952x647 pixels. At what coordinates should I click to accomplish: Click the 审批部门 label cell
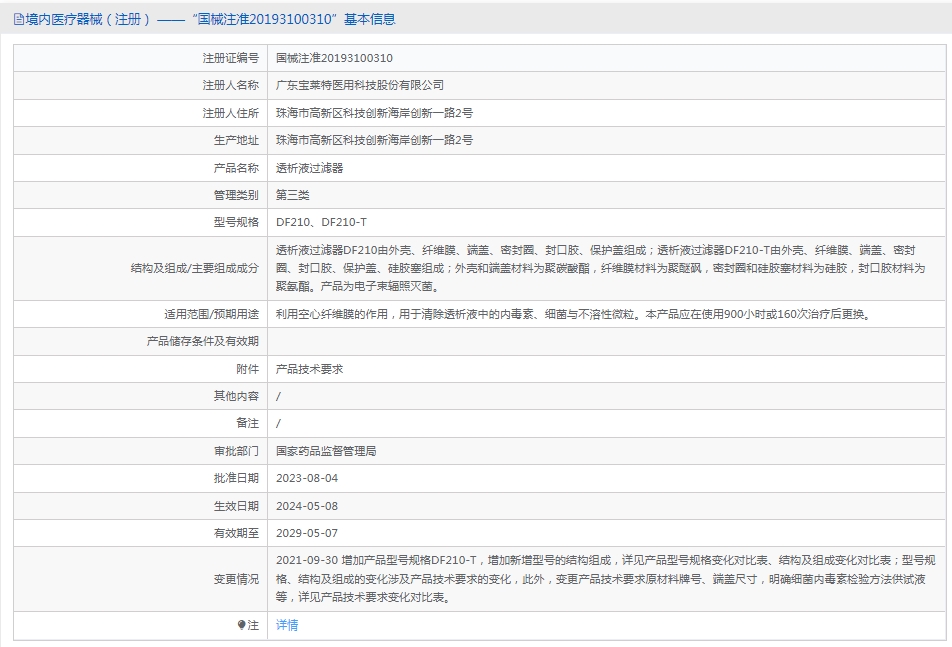[x=141, y=451]
